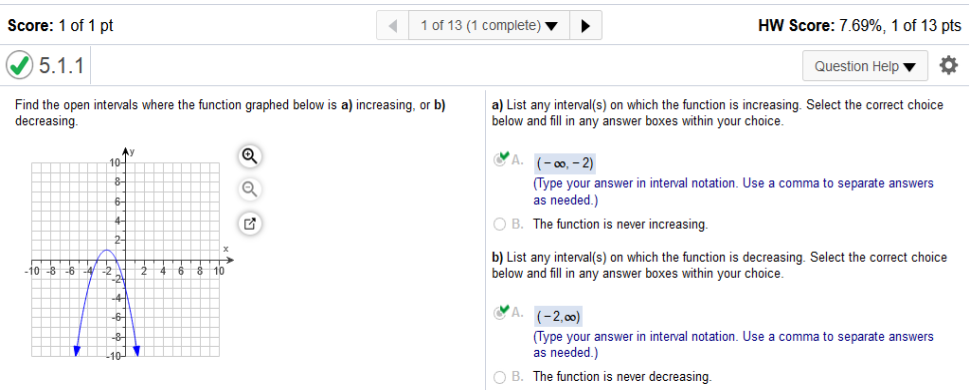
Task: Zoom out of the graph
Action: (249, 189)
